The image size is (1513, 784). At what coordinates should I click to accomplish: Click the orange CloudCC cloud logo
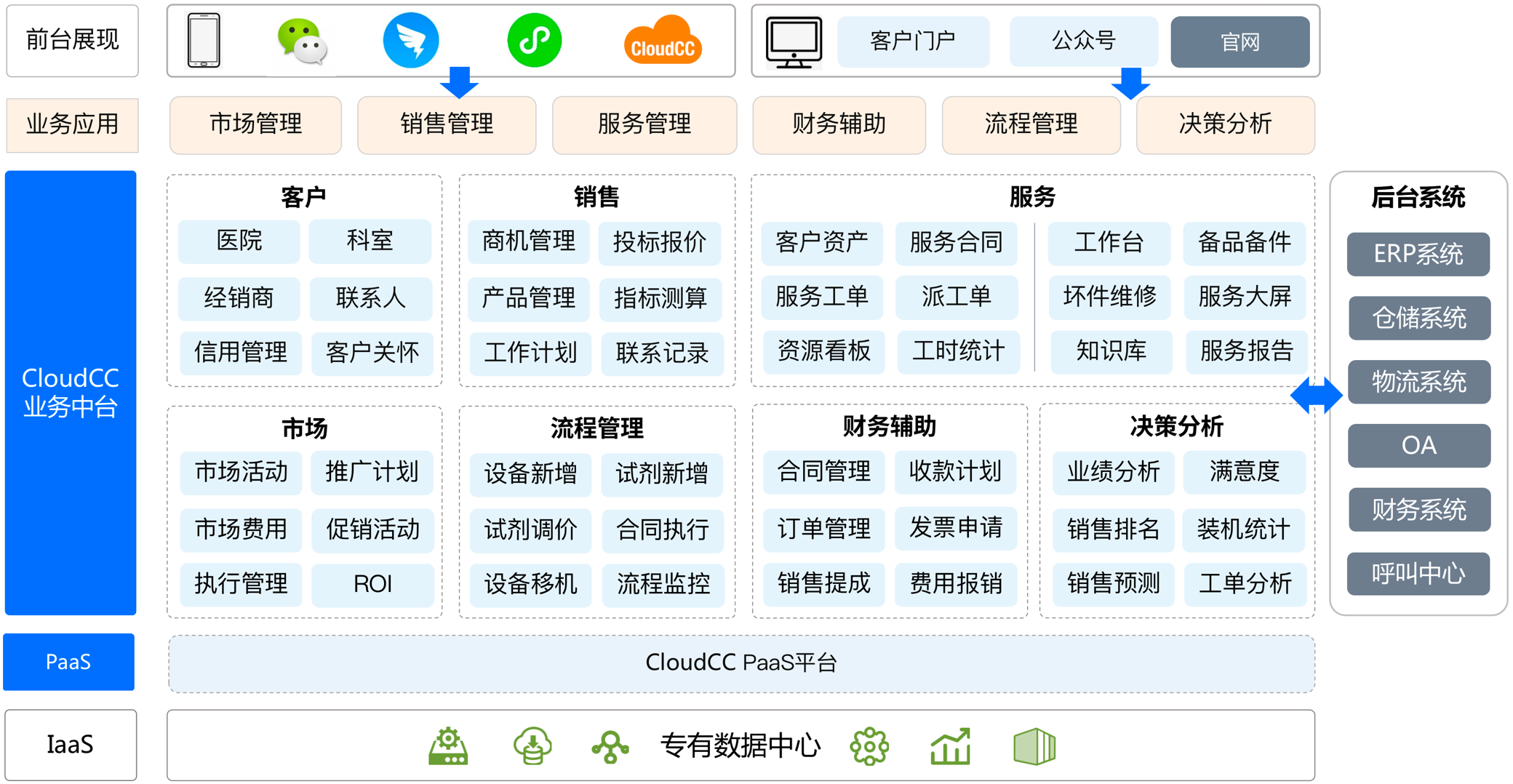(x=663, y=41)
